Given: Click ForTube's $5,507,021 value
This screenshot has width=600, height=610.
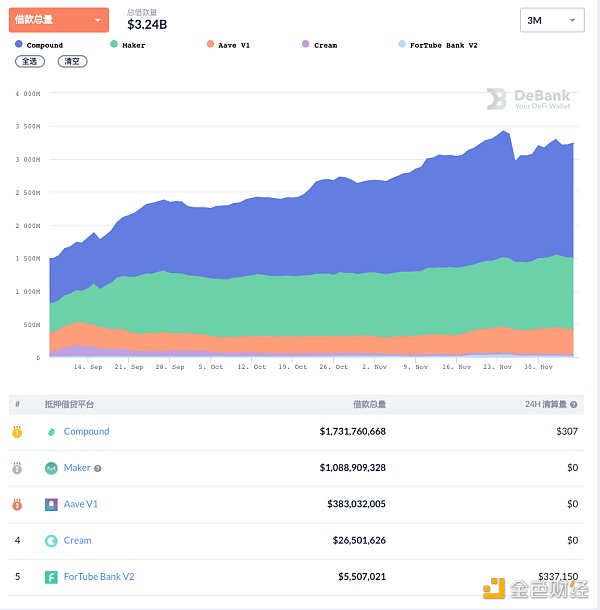Looking at the screenshot, I should pyautogui.click(x=362, y=576).
